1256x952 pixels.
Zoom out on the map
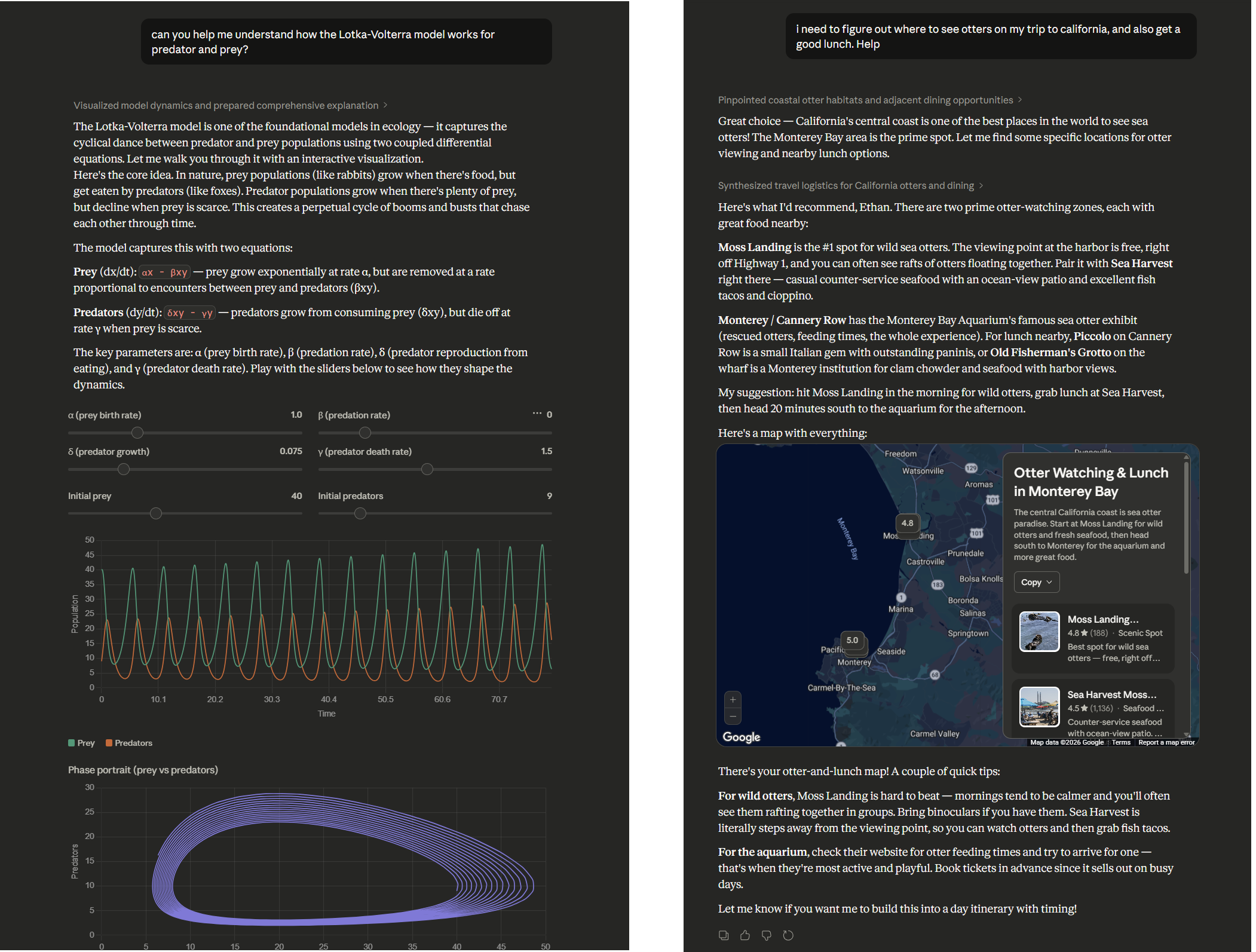(x=733, y=716)
